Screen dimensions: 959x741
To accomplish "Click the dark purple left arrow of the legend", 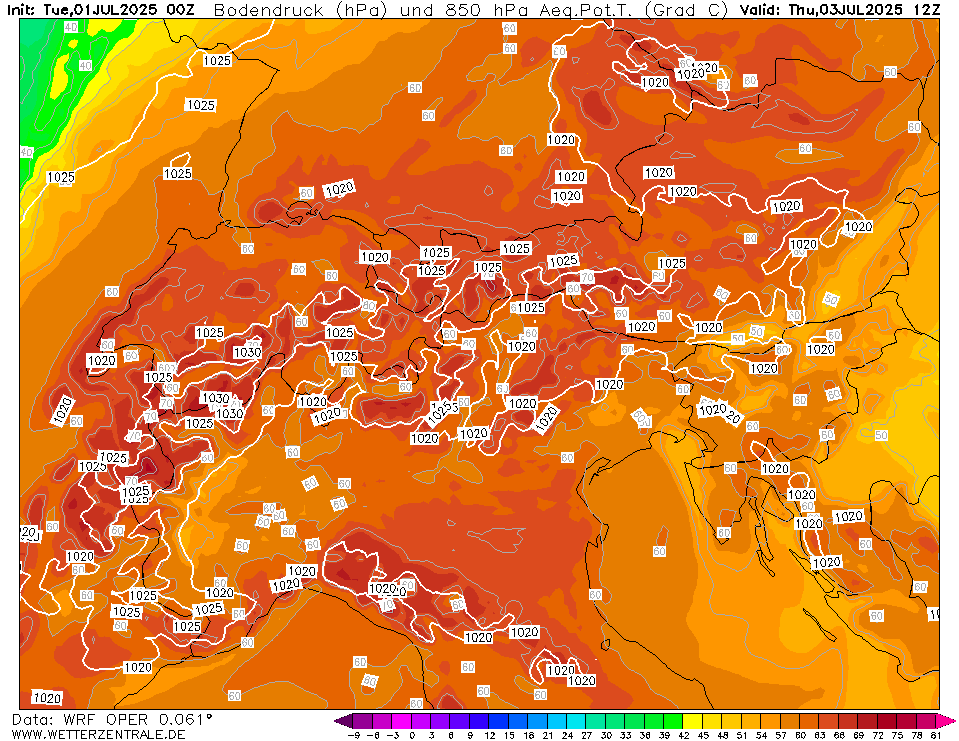I will tap(344, 721).
